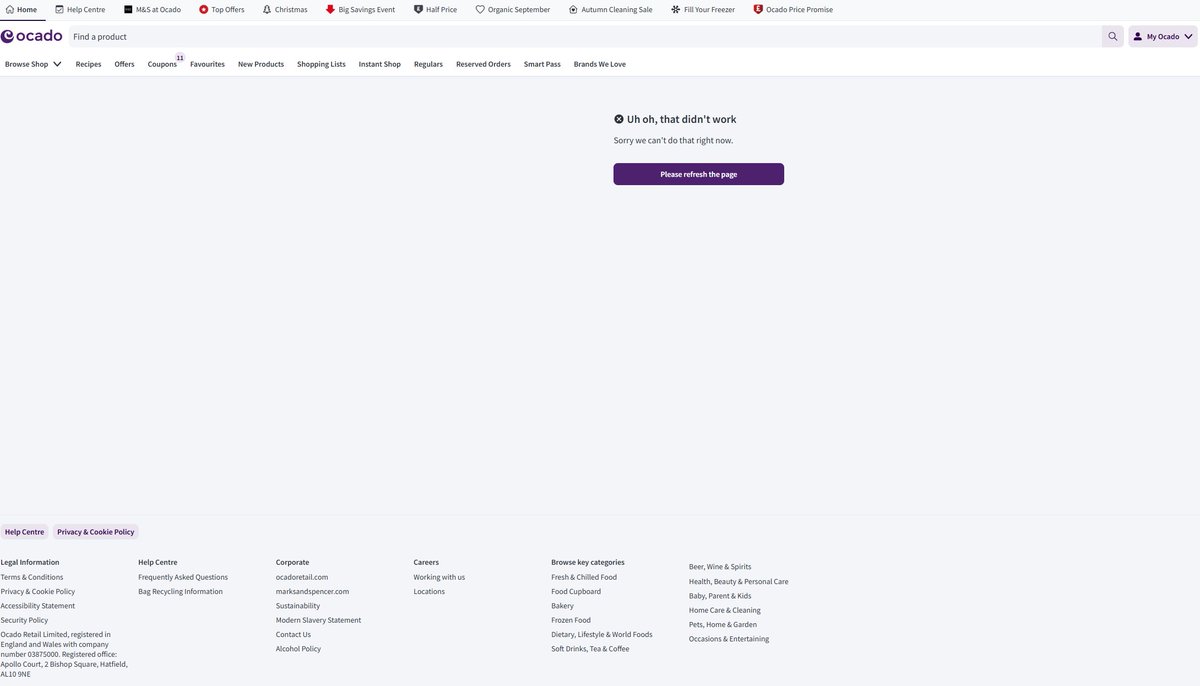Open Coupons in the navigation bar
The image size is (1200, 686).
pyautogui.click(x=162, y=64)
